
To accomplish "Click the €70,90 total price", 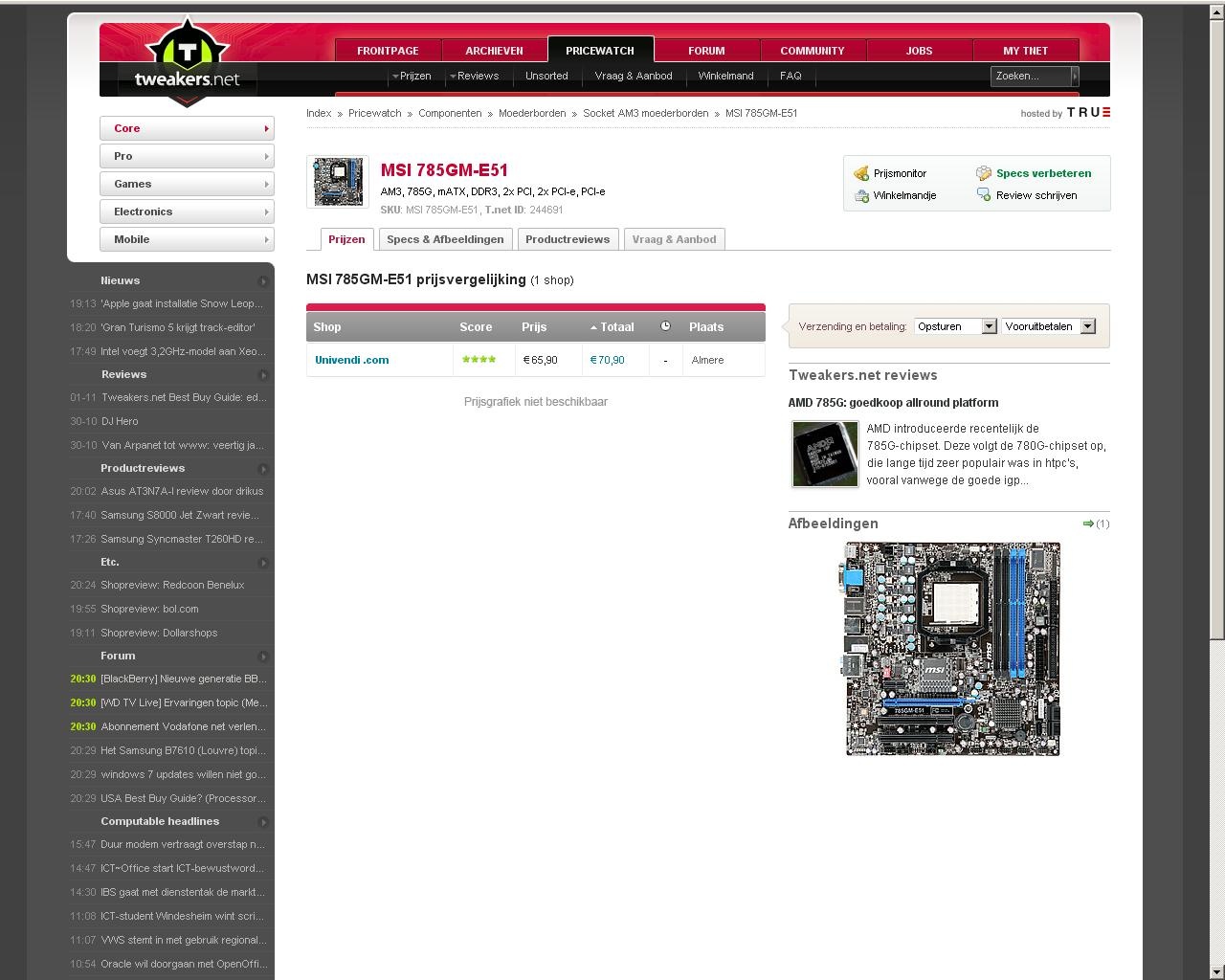I will tap(608, 360).
